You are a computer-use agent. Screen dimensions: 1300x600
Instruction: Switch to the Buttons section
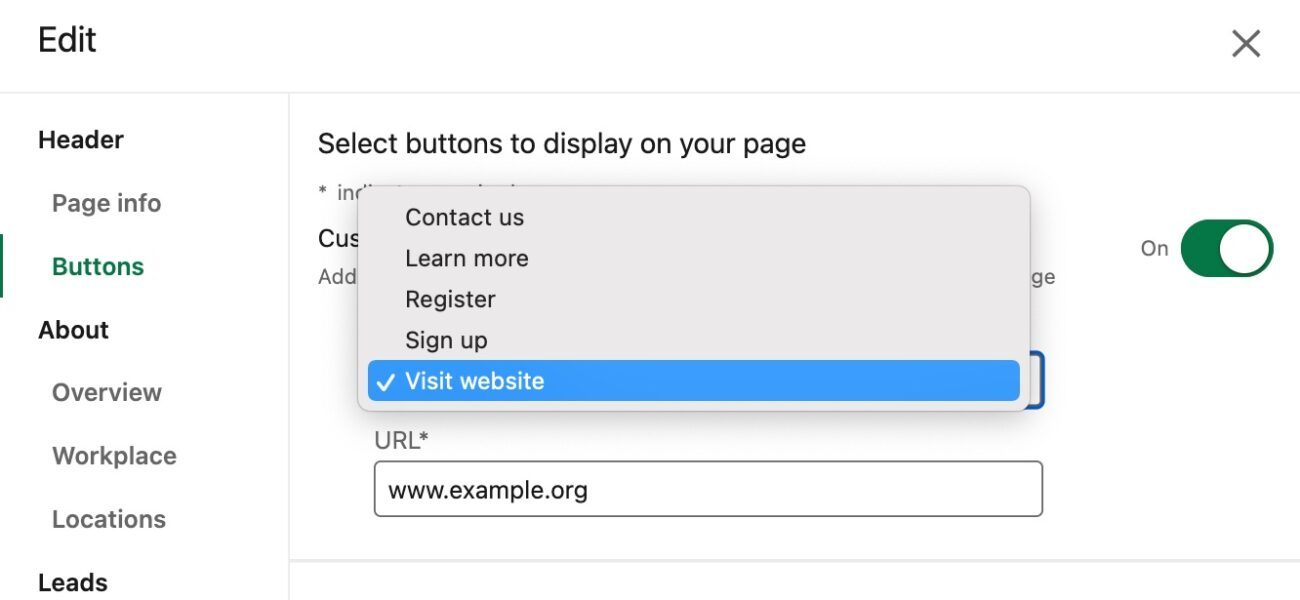click(x=97, y=266)
